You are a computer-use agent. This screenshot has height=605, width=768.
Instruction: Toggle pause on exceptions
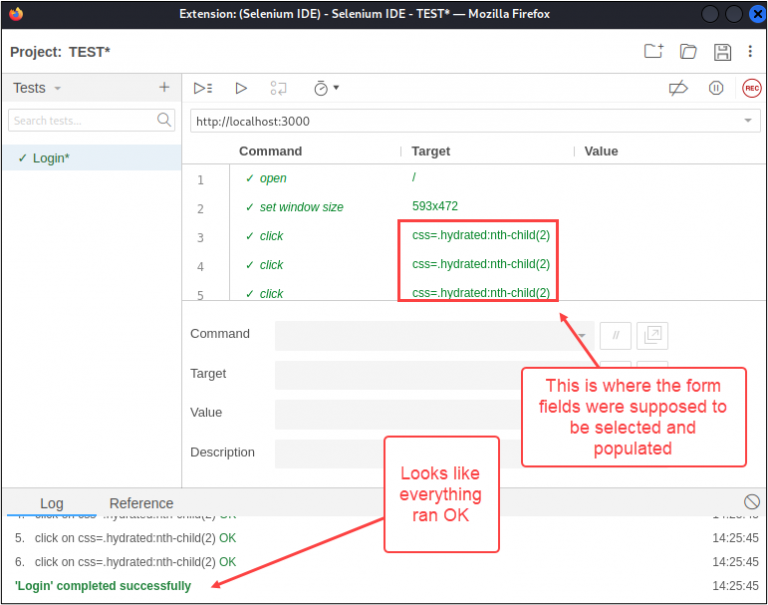pyautogui.click(x=716, y=88)
